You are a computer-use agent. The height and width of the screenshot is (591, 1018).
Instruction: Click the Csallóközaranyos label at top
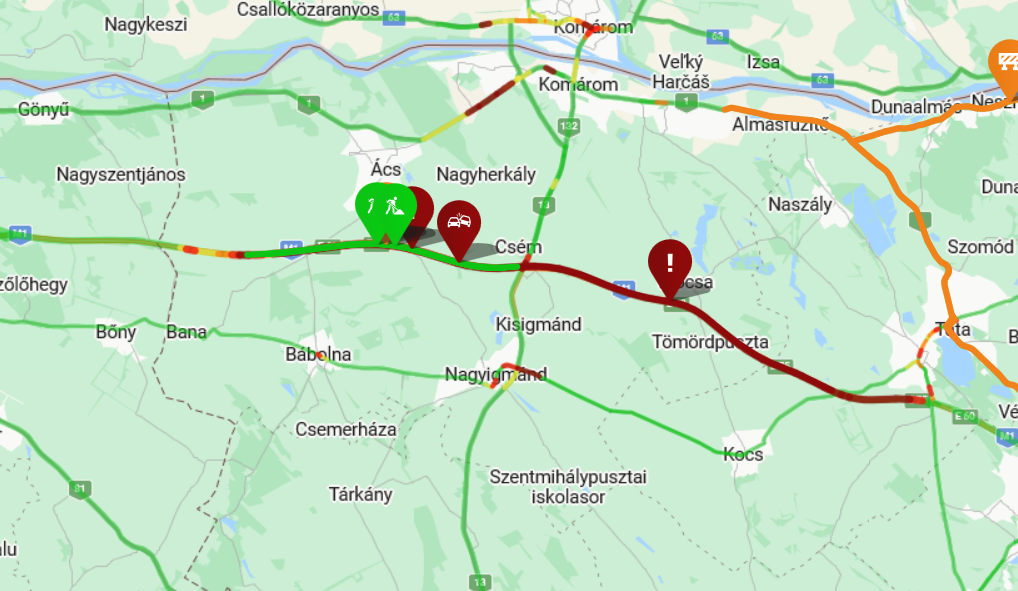pos(308,10)
